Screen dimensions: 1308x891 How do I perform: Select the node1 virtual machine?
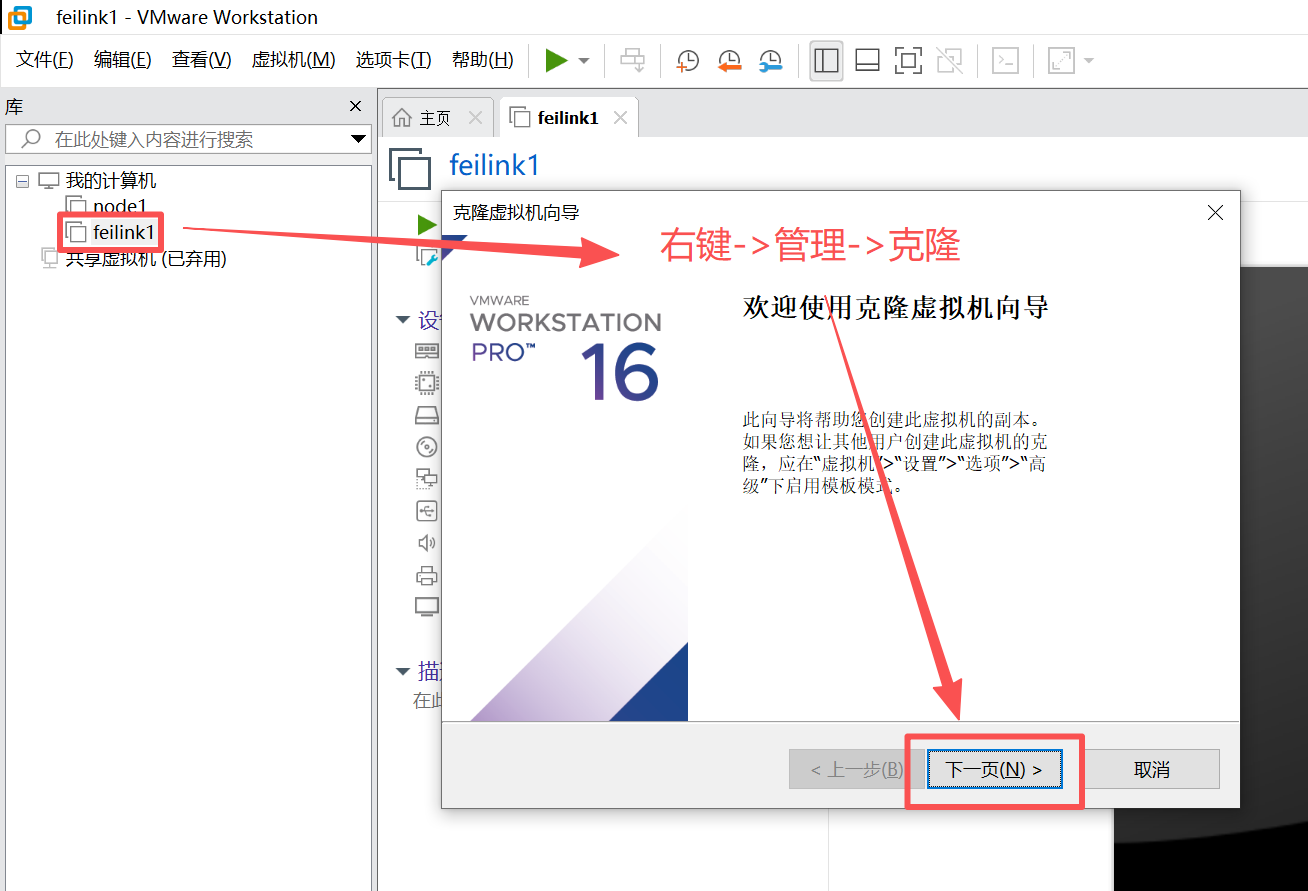click(119, 207)
